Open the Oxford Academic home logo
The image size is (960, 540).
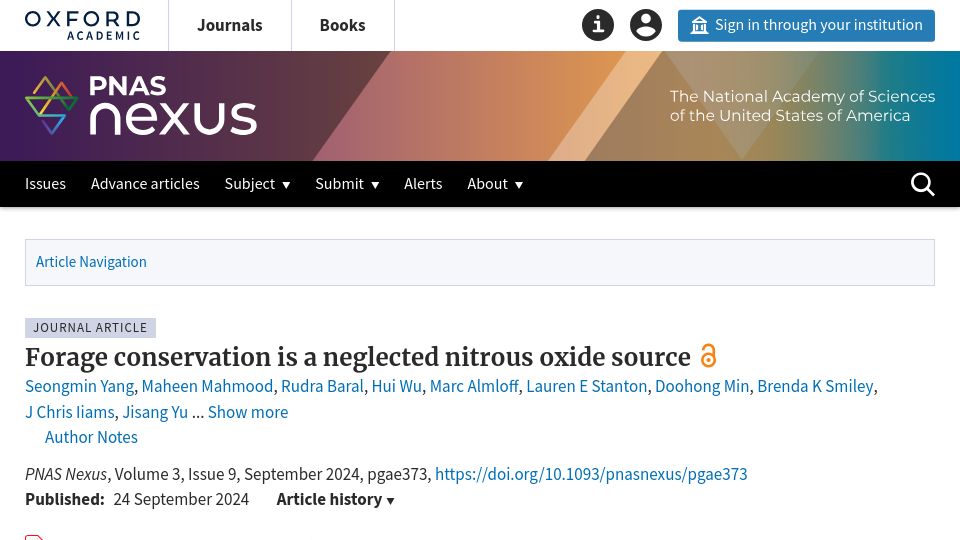(x=83, y=26)
